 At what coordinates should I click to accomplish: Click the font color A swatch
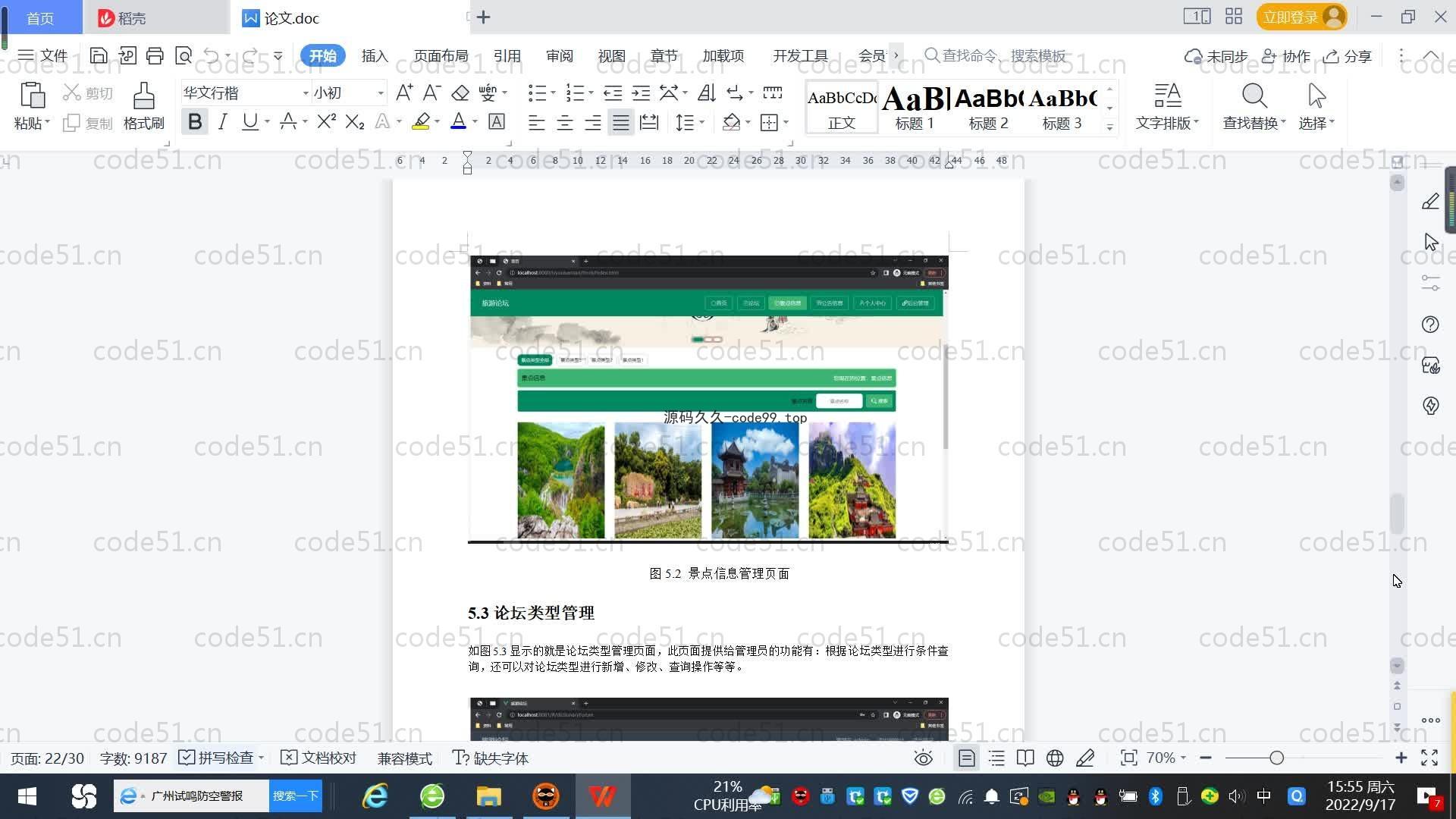(x=458, y=121)
